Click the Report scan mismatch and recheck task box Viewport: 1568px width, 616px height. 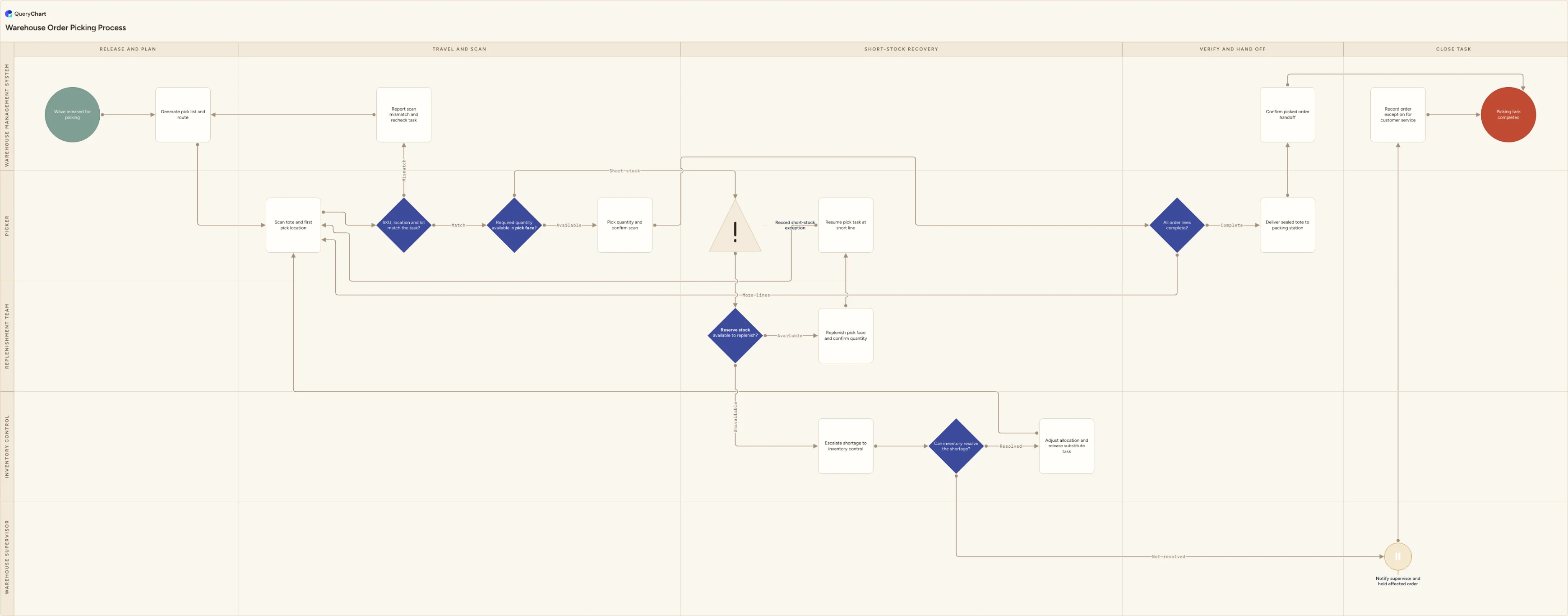pos(403,115)
